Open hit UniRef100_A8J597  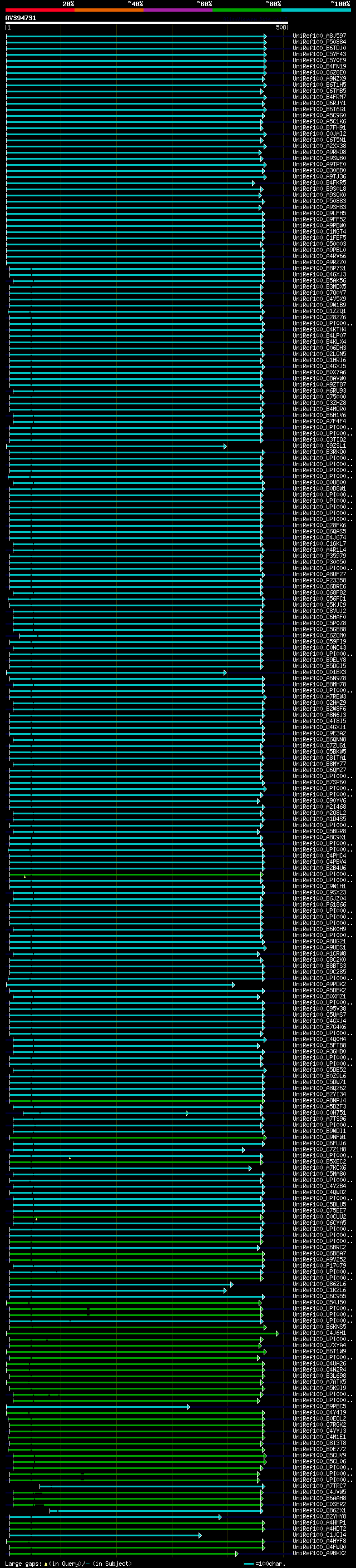pos(319,36)
